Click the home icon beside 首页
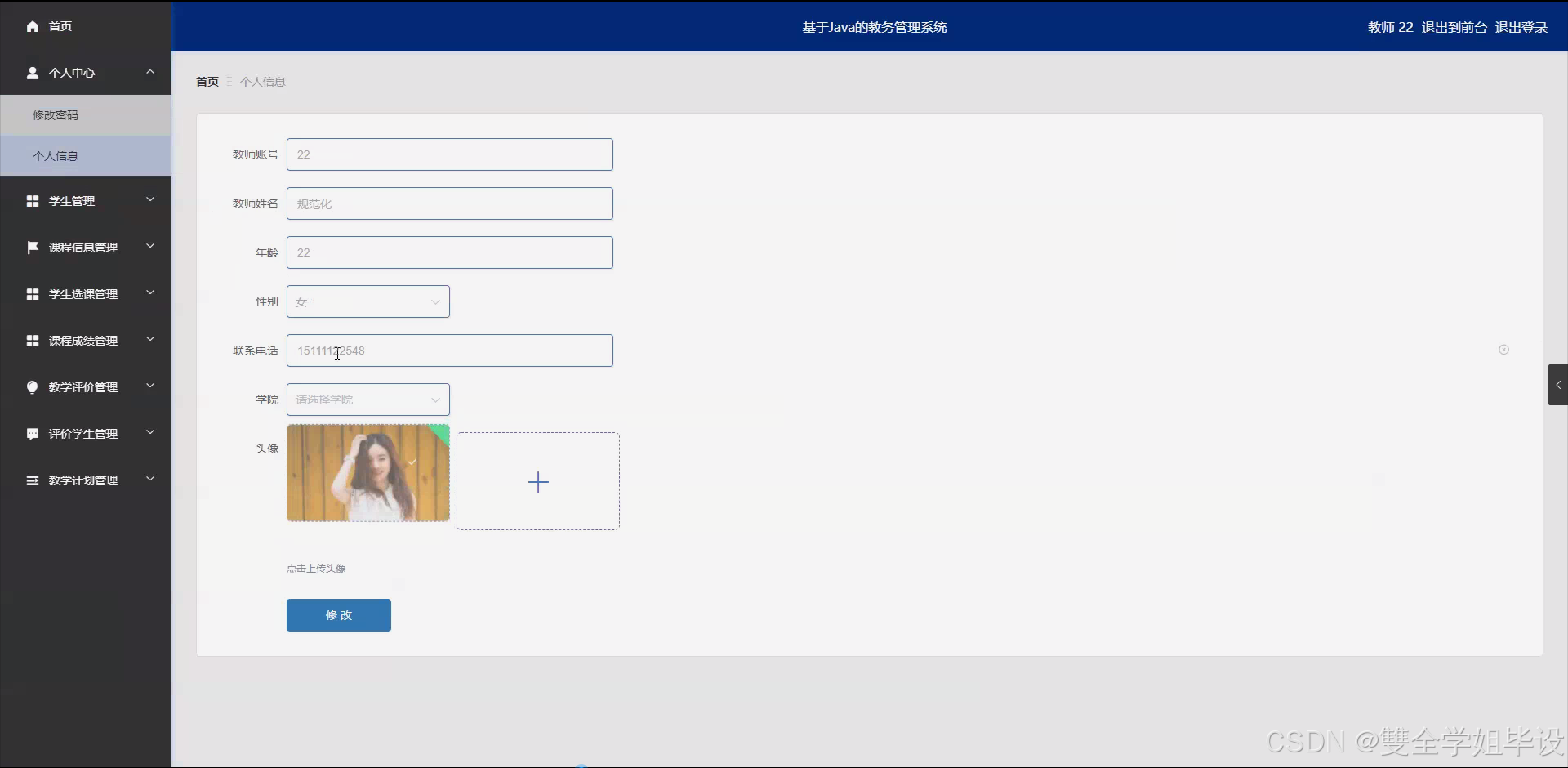 pos(31,26)
